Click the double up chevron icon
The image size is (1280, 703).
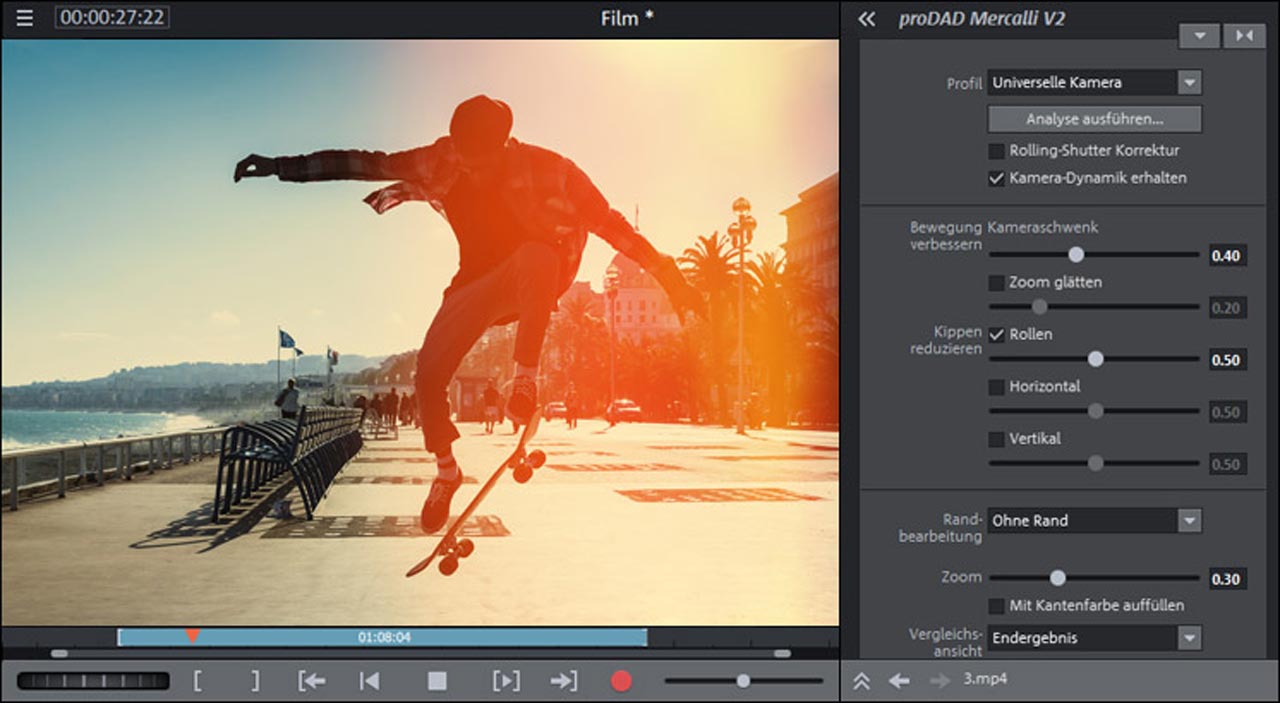point(861,680)
